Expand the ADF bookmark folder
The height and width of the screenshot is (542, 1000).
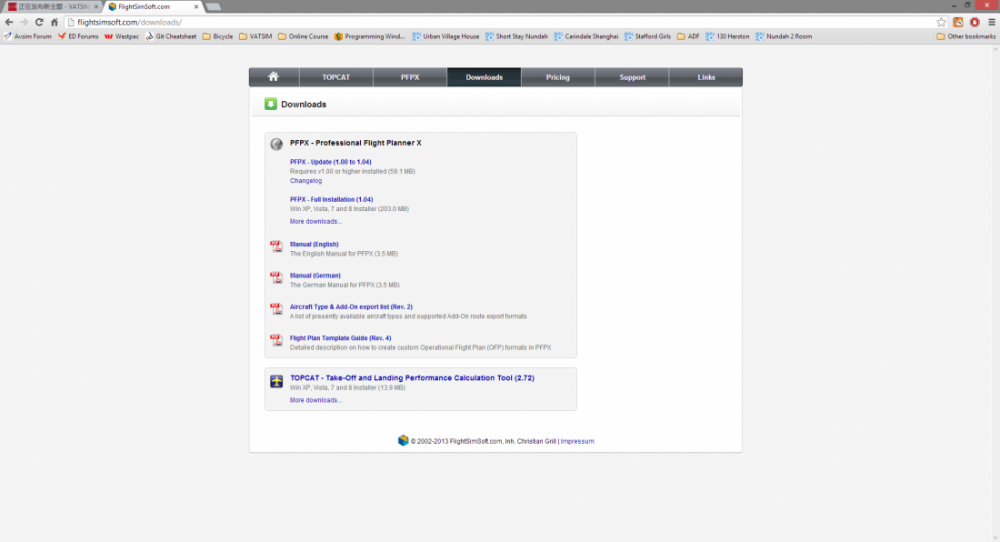(x=688, y=36)
